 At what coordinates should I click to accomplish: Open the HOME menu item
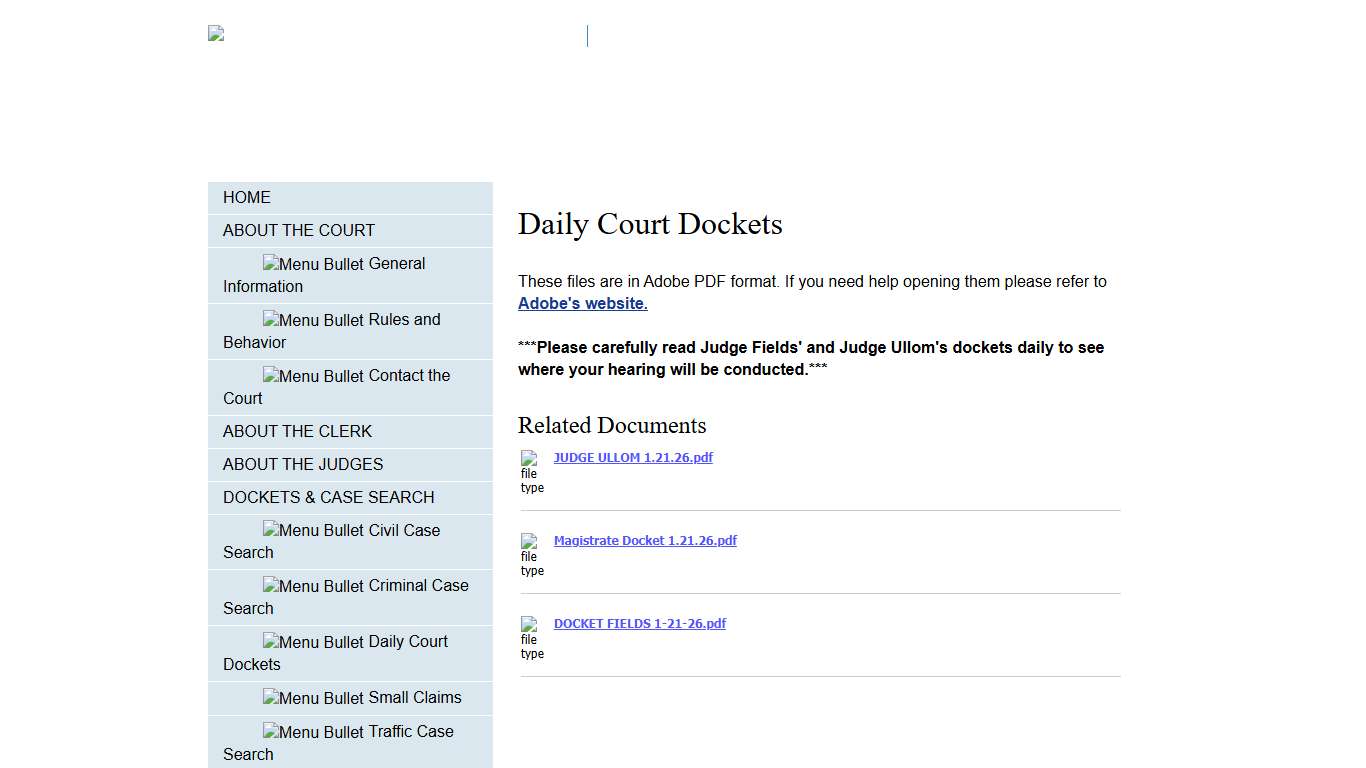[x=247, y=197]
